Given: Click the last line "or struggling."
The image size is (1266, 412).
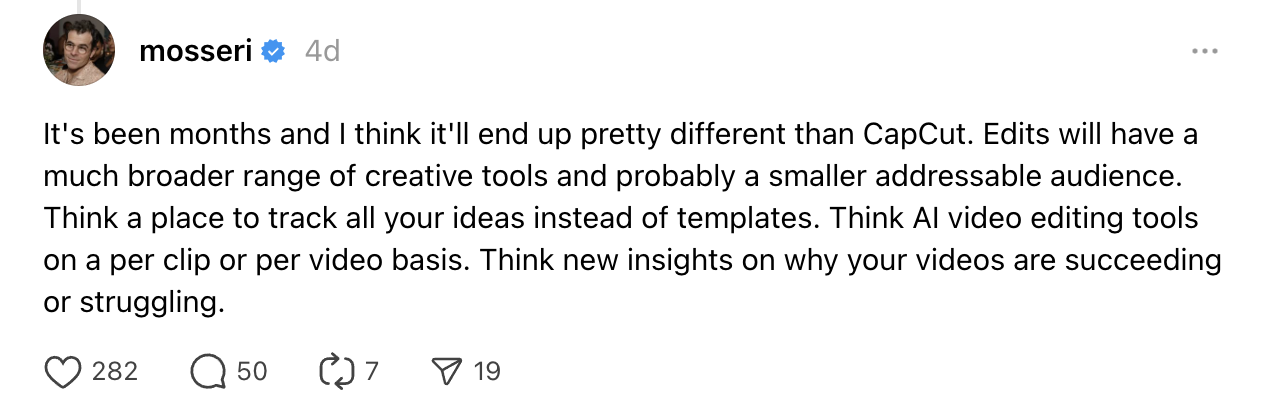Looking at the screenshot, I should [x=133, y=303].
